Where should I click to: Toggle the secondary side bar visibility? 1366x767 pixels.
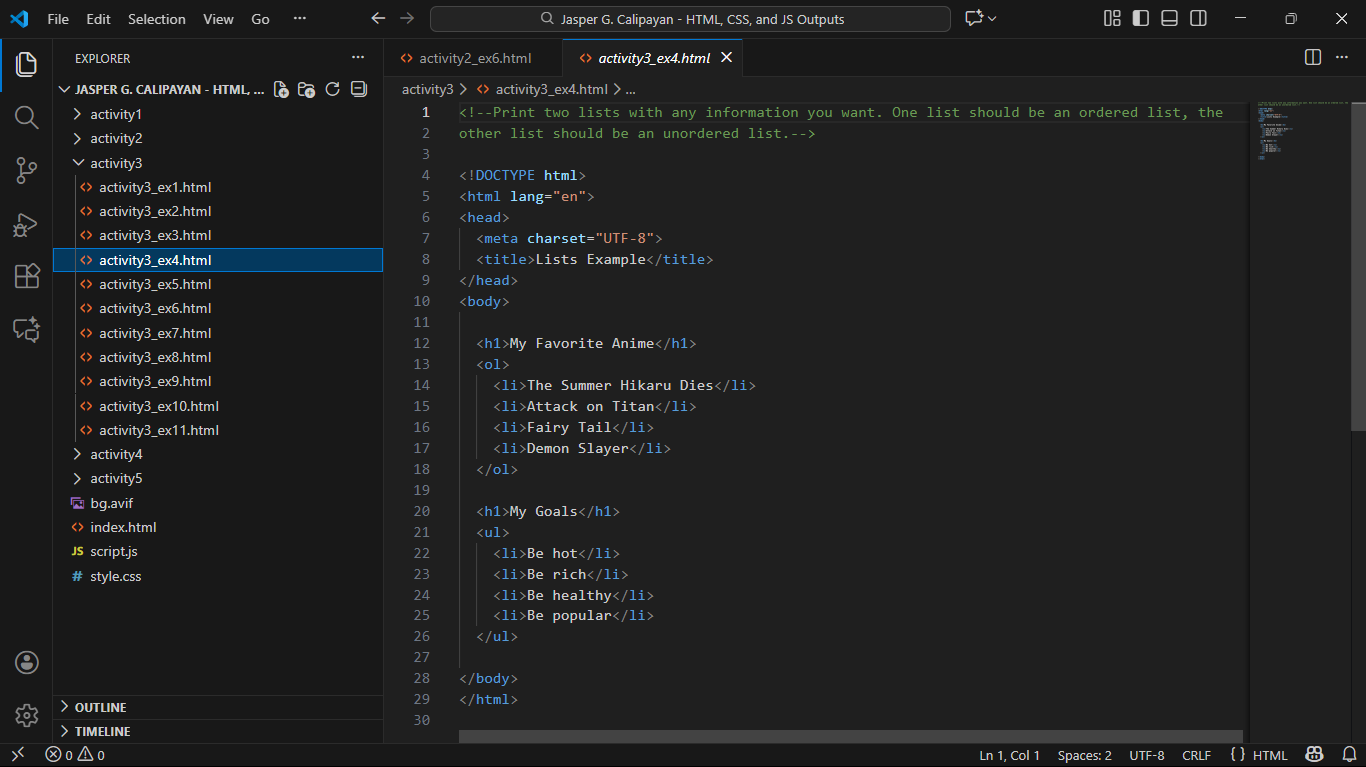(x=1198, y=19)
